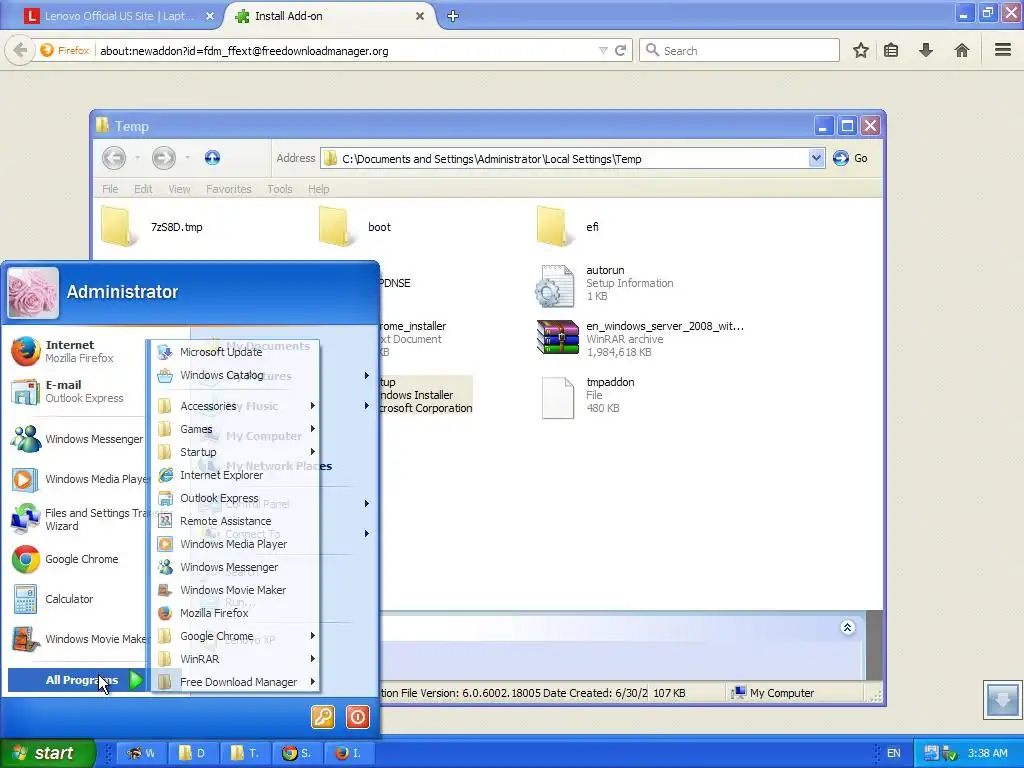Select the 7zS8D.tmp folder
1024x768 pixels.
click(152, 227)
